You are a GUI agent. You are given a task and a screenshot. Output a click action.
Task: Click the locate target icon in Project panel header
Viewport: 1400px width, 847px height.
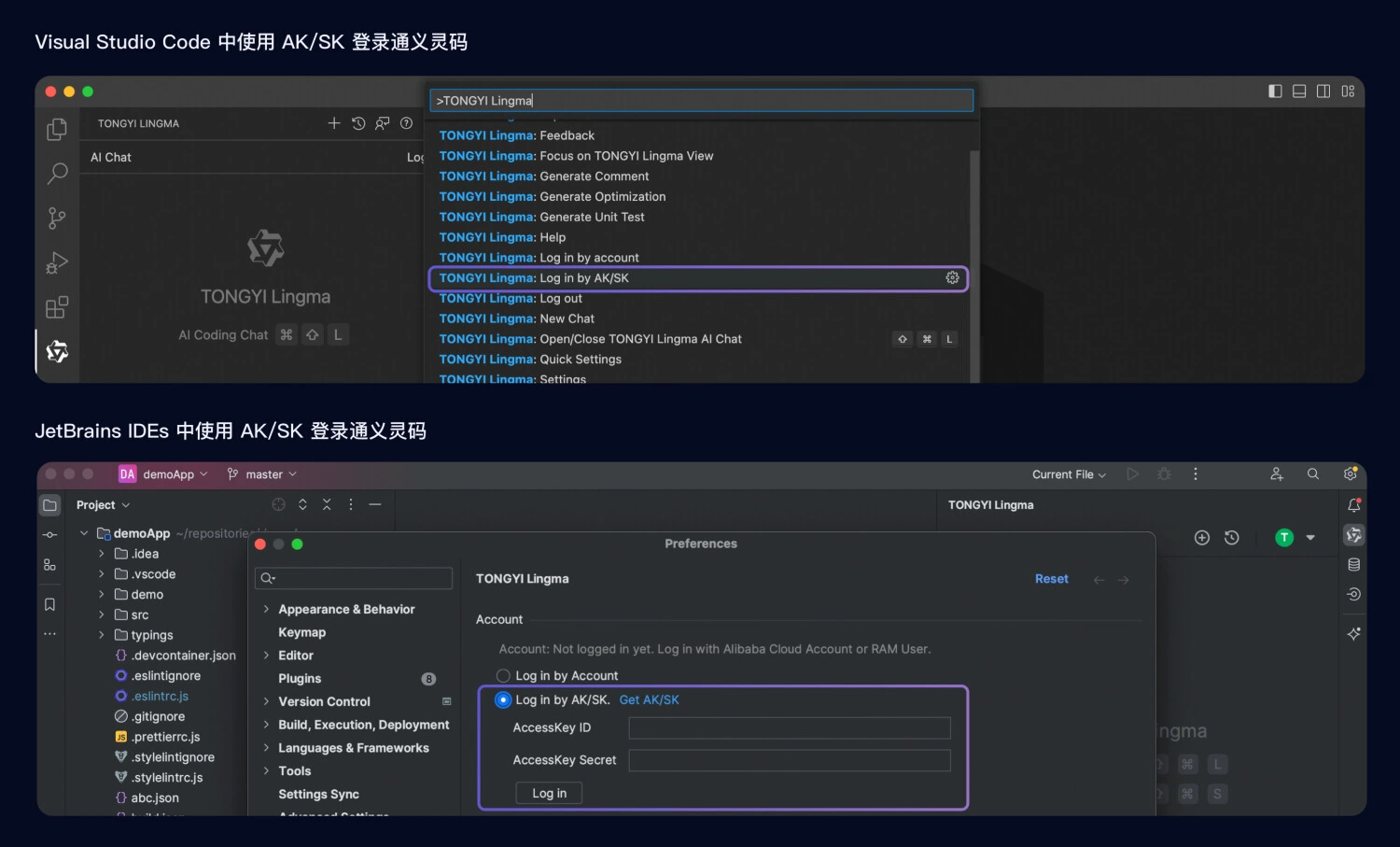tap(278, 504)
